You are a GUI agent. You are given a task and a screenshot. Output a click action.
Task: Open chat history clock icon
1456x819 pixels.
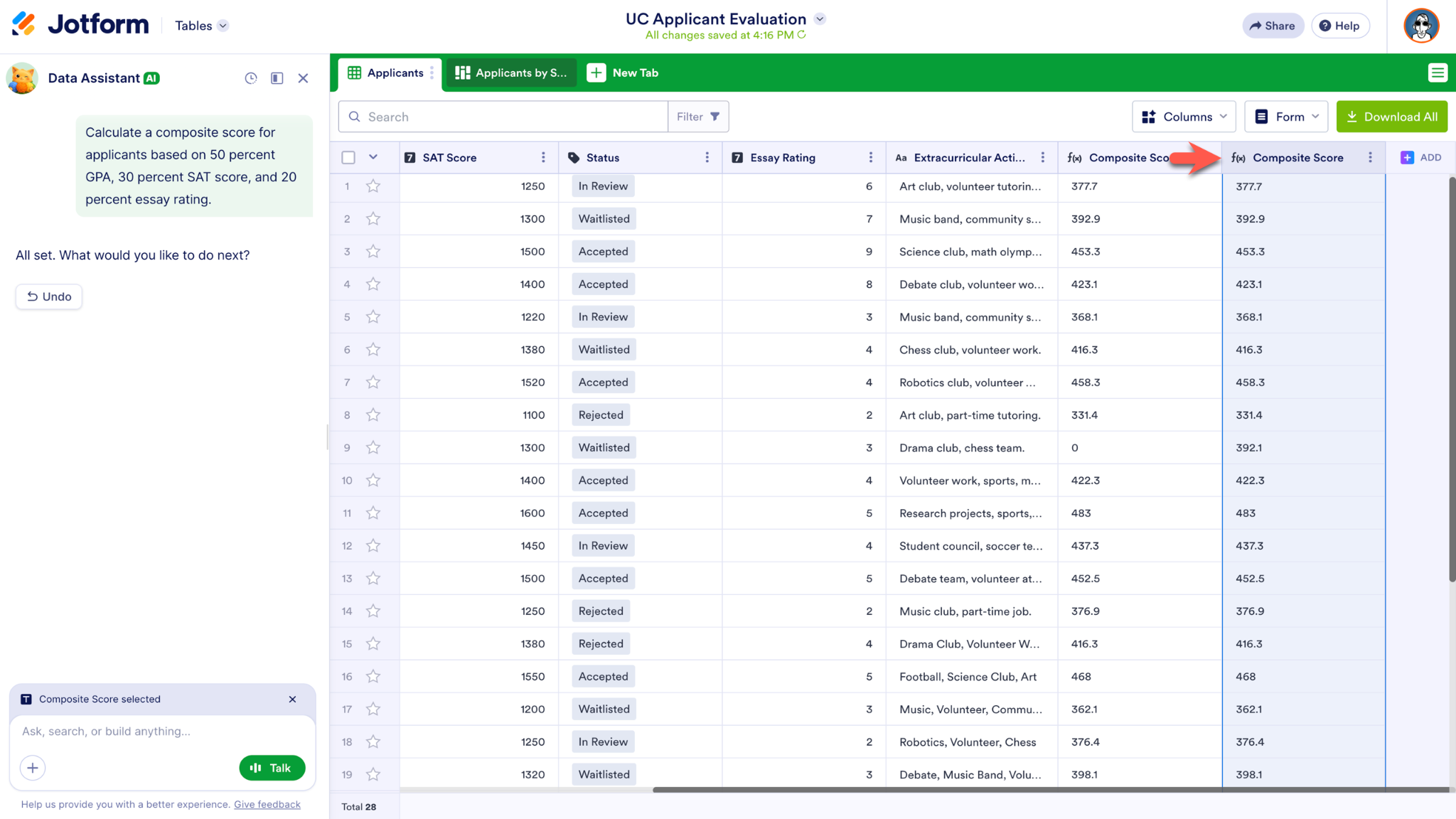coord(251,78)
